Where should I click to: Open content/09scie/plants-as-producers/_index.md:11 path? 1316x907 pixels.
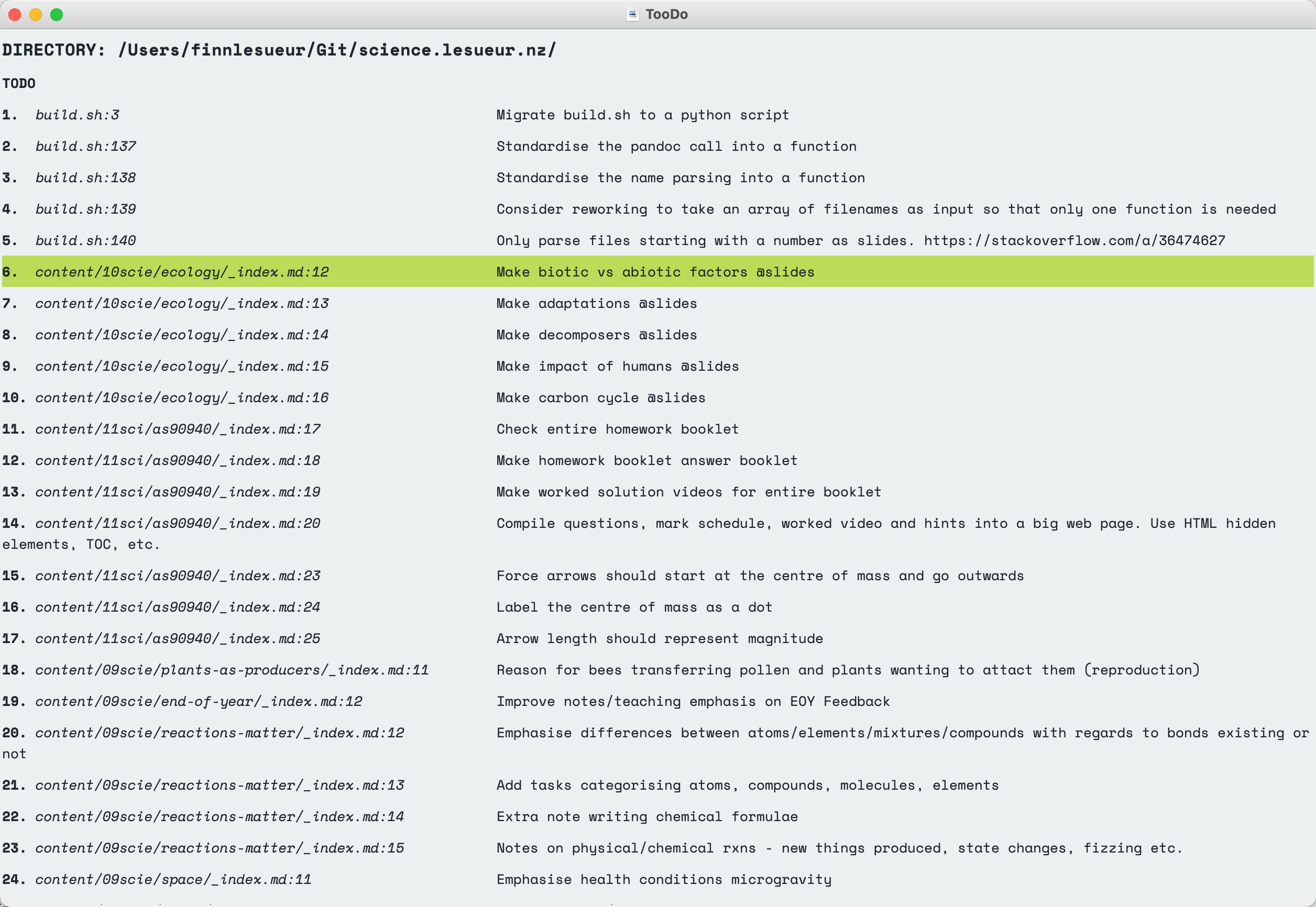(x=232, y=670)
